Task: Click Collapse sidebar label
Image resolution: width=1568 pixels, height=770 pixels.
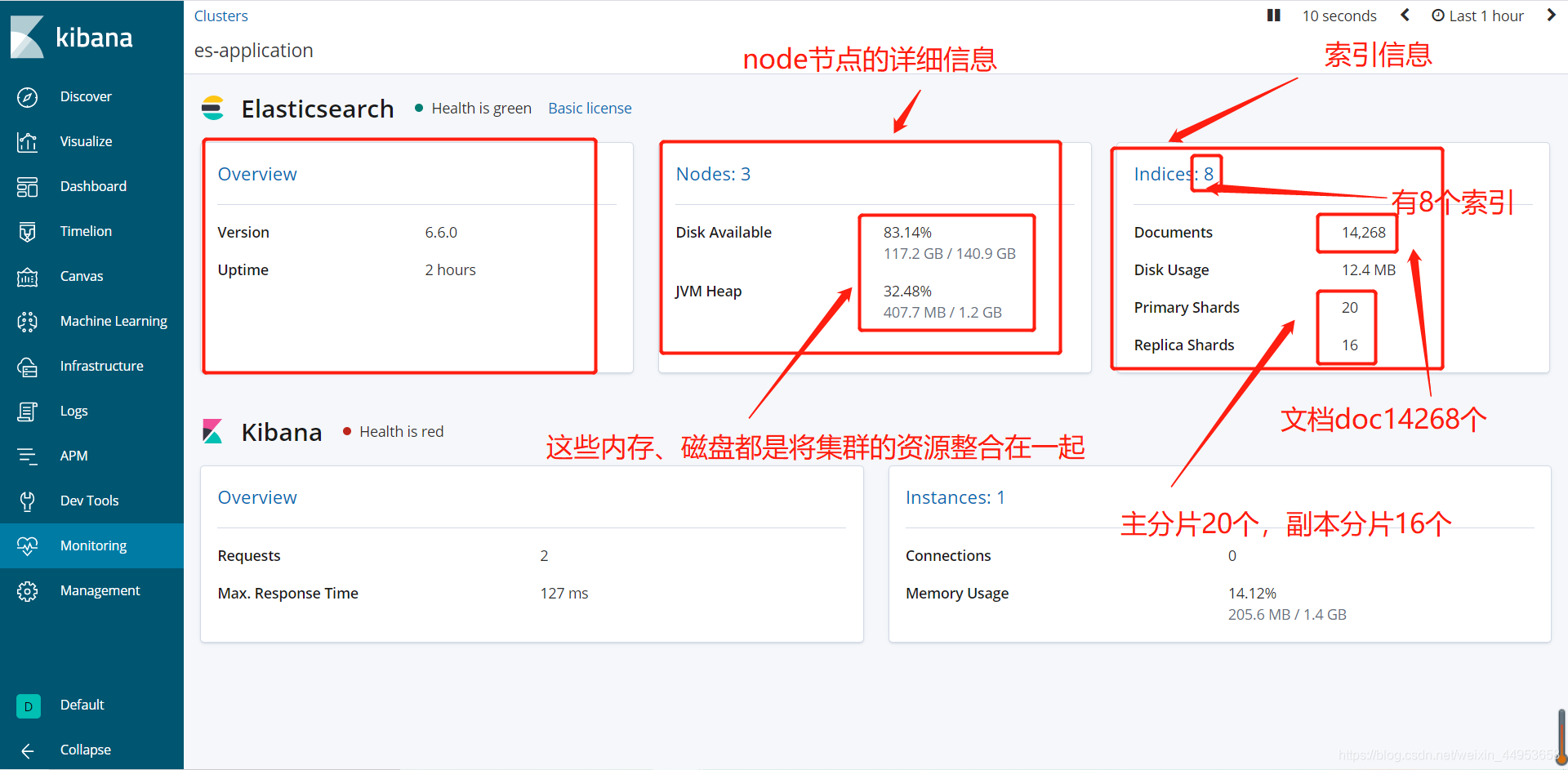Action: 85,750
